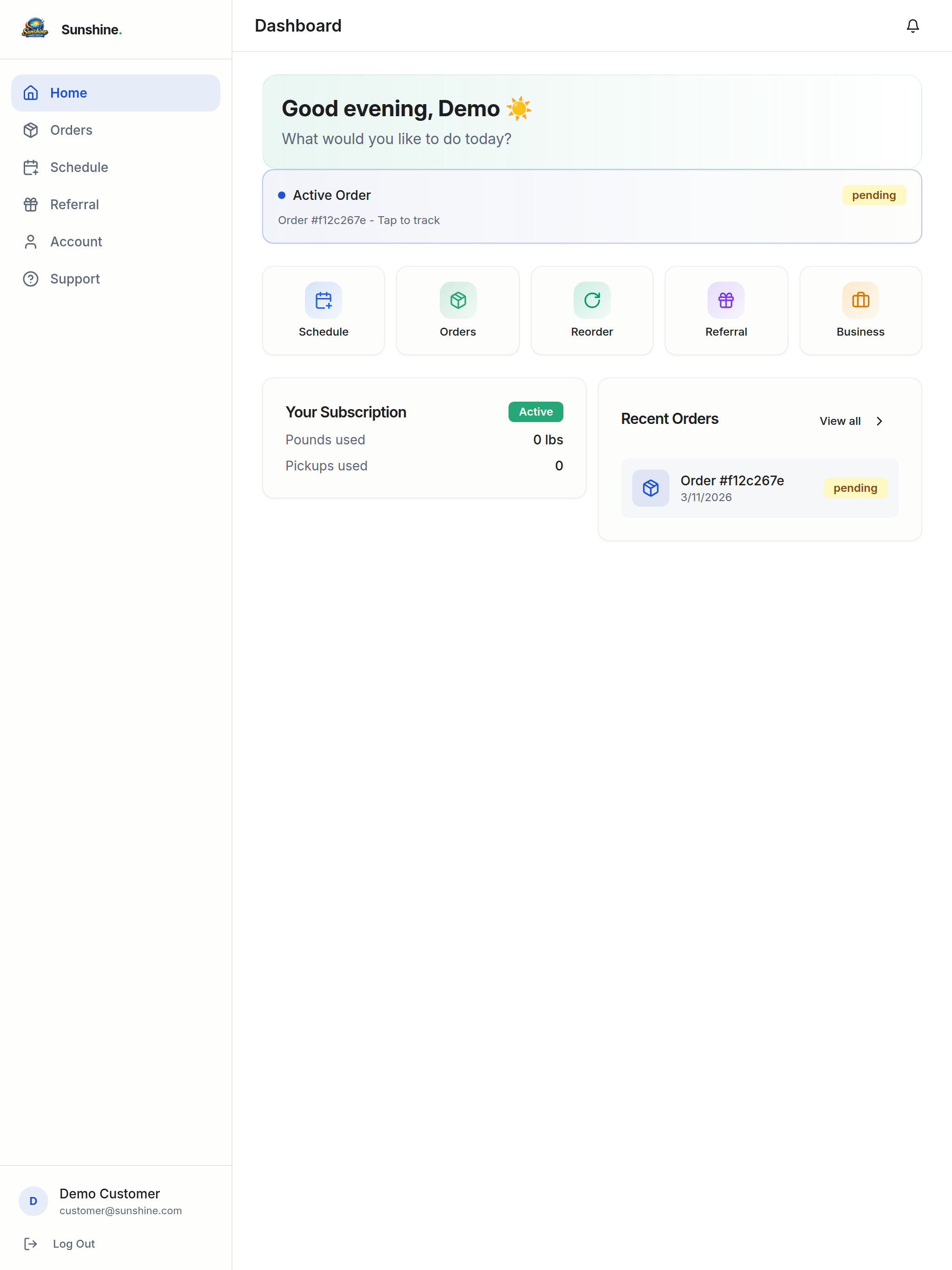Click the Account person icon in sidebar
This screenshot has height=1270, width=952.
tap(30, 242)
